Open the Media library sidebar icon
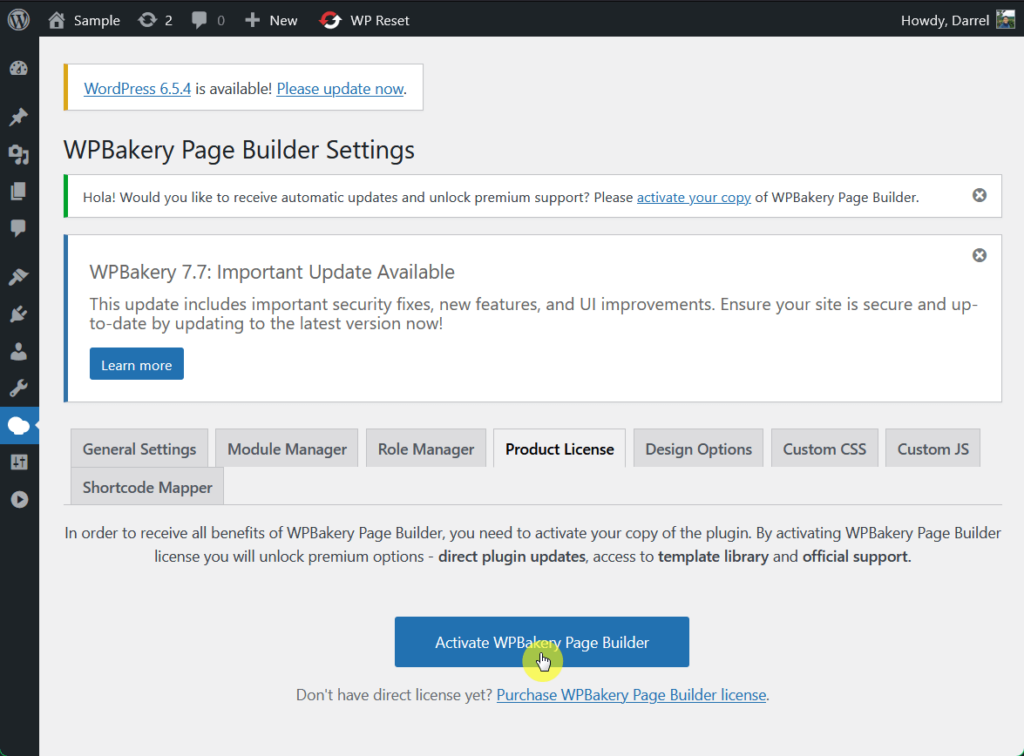Image resolution: width=1024 pixels, height=756 pixels. (x=19, y=154)
